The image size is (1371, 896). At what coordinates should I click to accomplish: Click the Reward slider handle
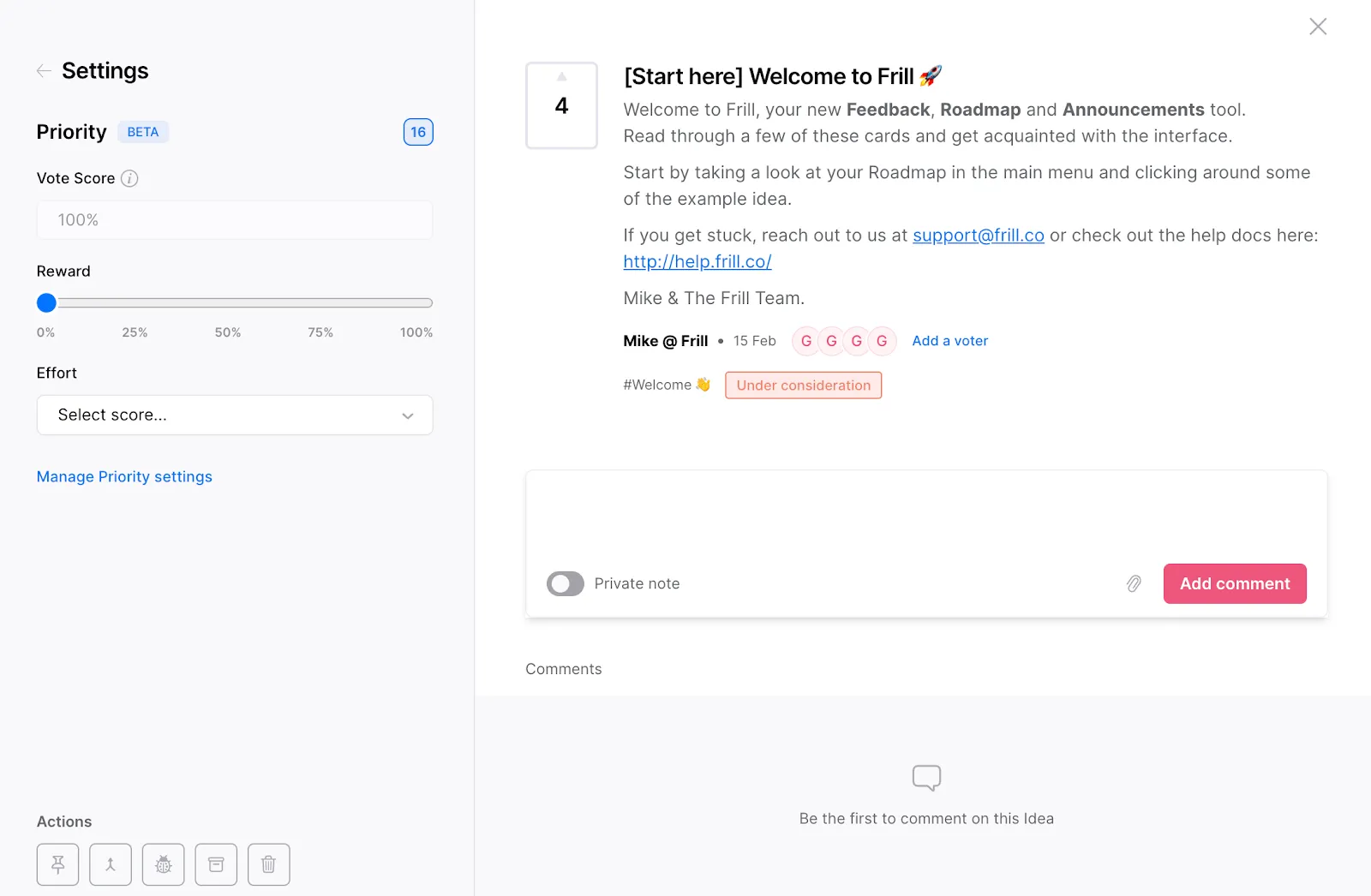(46, 302)
